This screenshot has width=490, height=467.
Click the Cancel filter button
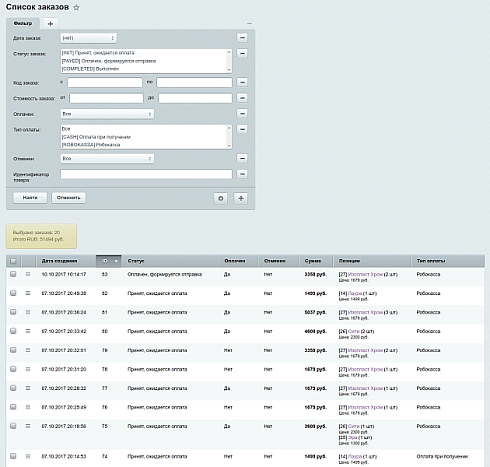(69, 198)
